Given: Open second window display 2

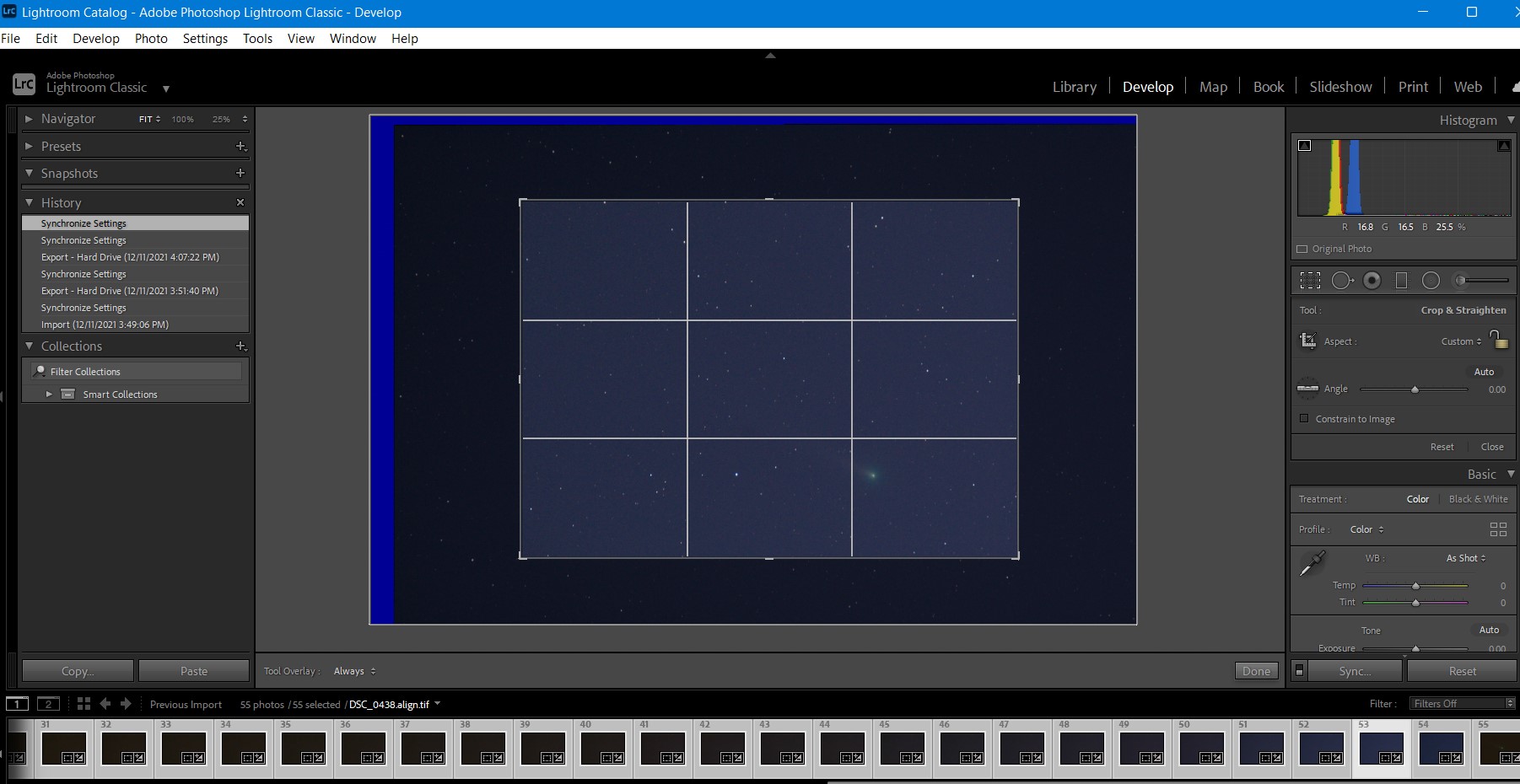Looking at the screenshot, I should pos(48,704).
